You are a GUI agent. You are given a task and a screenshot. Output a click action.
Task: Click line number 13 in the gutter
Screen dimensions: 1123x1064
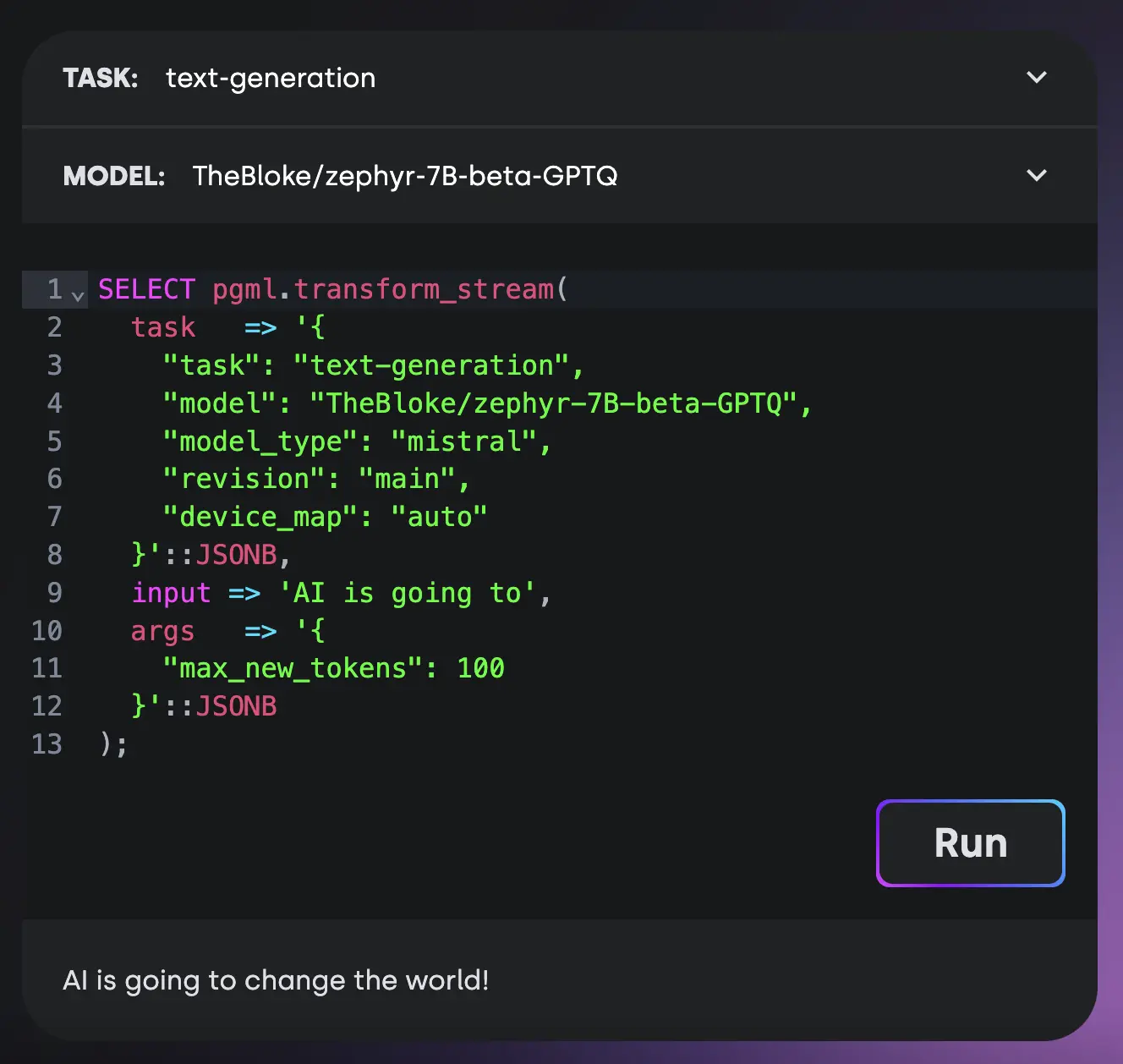[47, 744]
